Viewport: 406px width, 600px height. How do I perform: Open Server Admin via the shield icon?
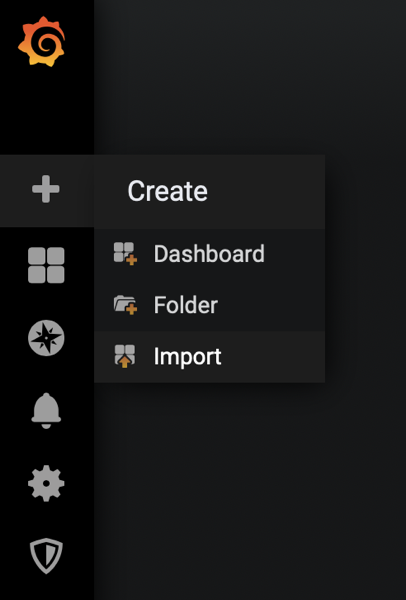pos(46,556)
